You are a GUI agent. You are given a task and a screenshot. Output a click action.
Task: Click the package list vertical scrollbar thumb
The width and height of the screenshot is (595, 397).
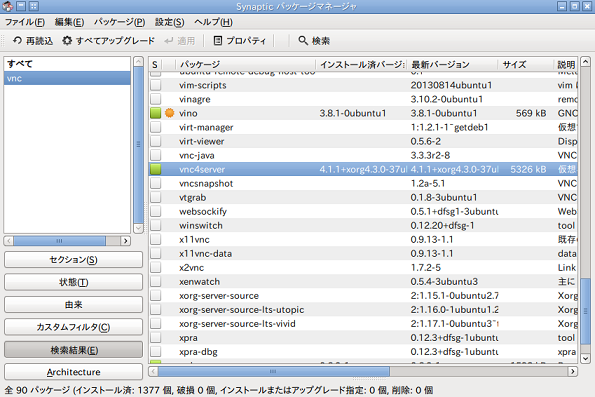coord(586,312)
